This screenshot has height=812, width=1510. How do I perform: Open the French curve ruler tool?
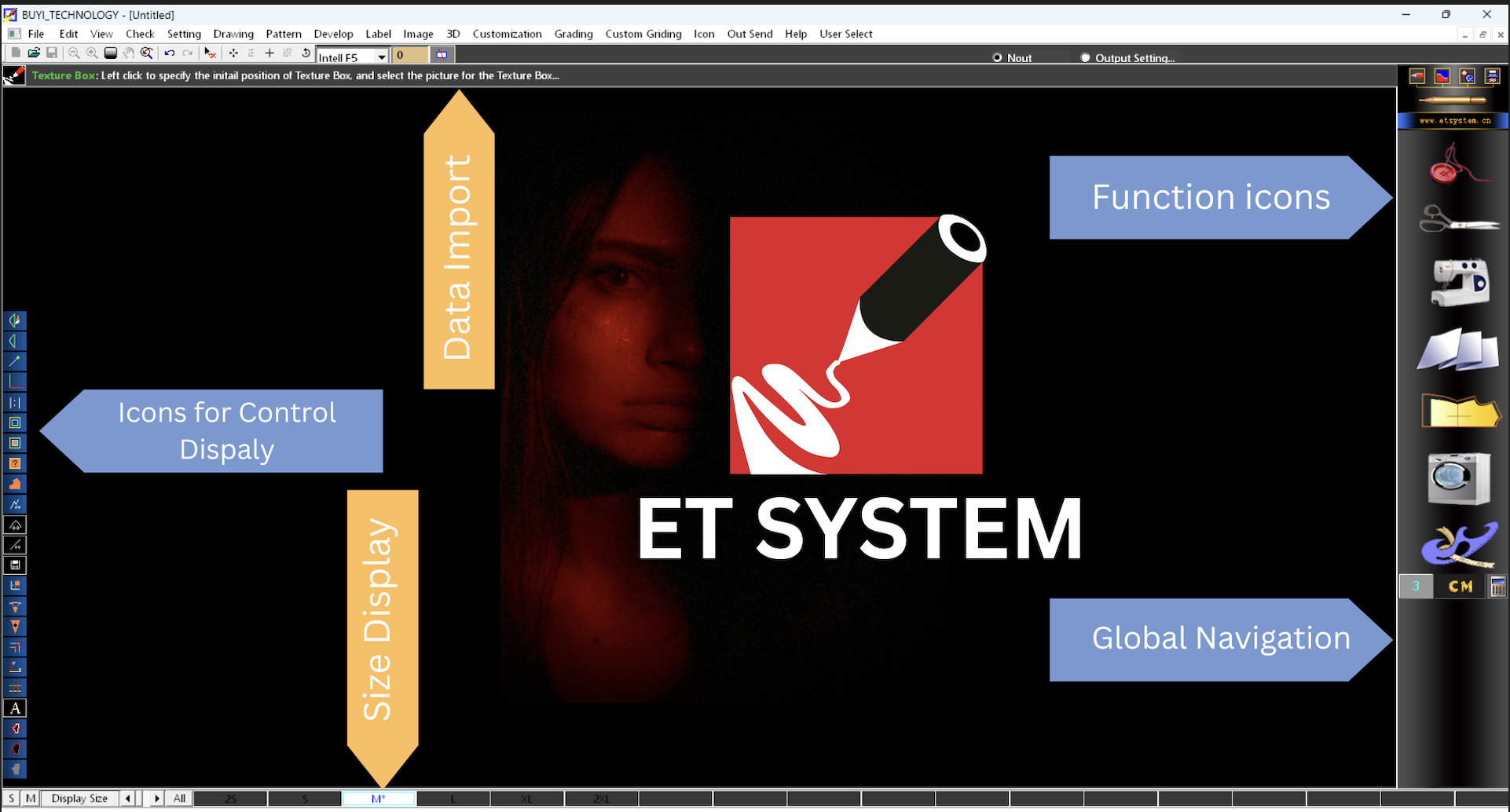(1459, 544)
